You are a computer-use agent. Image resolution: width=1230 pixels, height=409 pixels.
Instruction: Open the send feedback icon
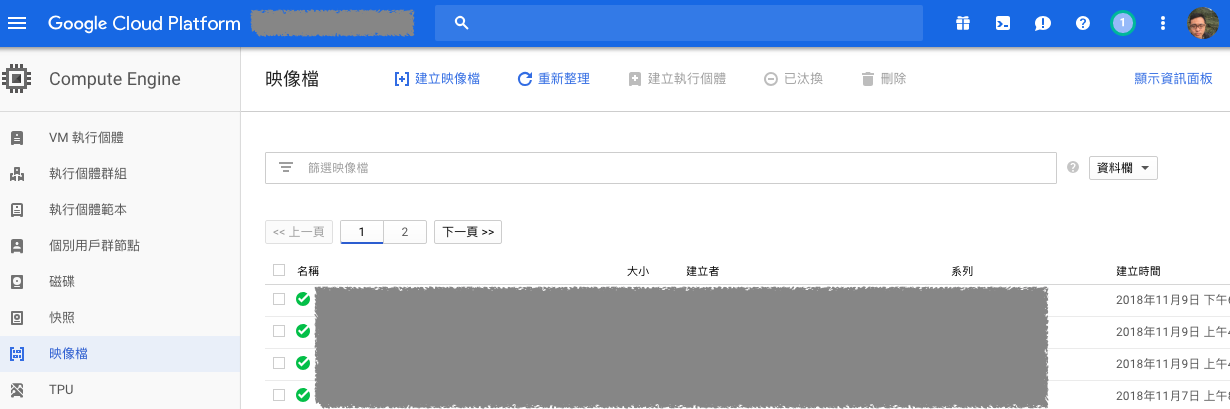(1042, 23)
